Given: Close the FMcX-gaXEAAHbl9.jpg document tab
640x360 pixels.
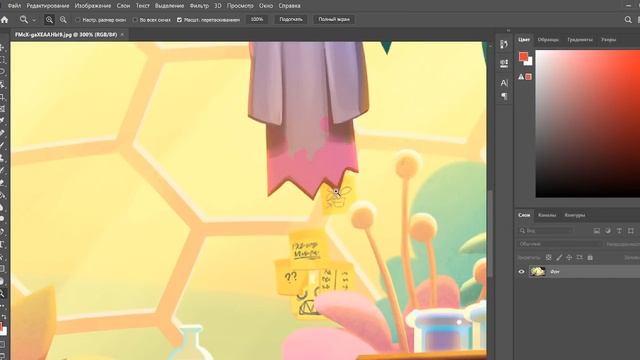Looking at the screenshot, I should (x=122, y=35).
